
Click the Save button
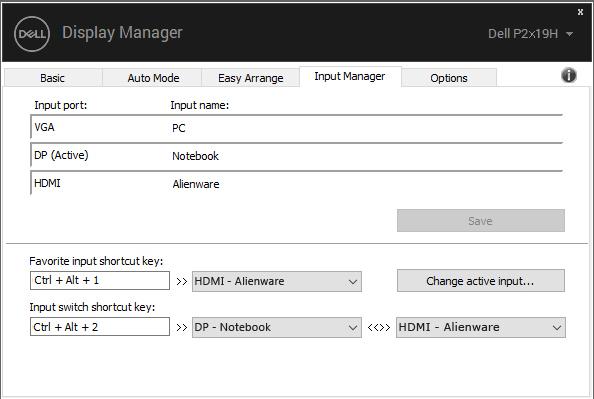pos(481,221)
